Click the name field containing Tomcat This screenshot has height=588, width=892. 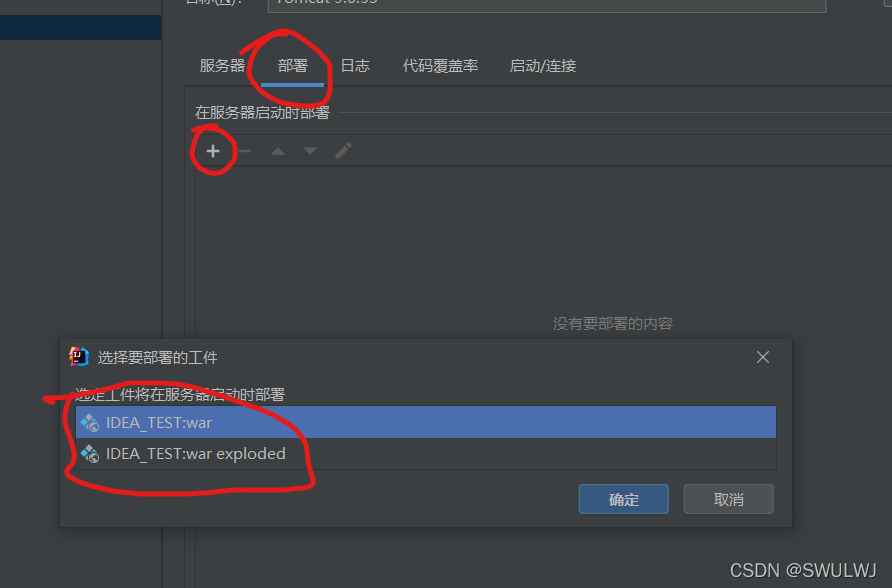pyautogui.click(x=547, y=5)
